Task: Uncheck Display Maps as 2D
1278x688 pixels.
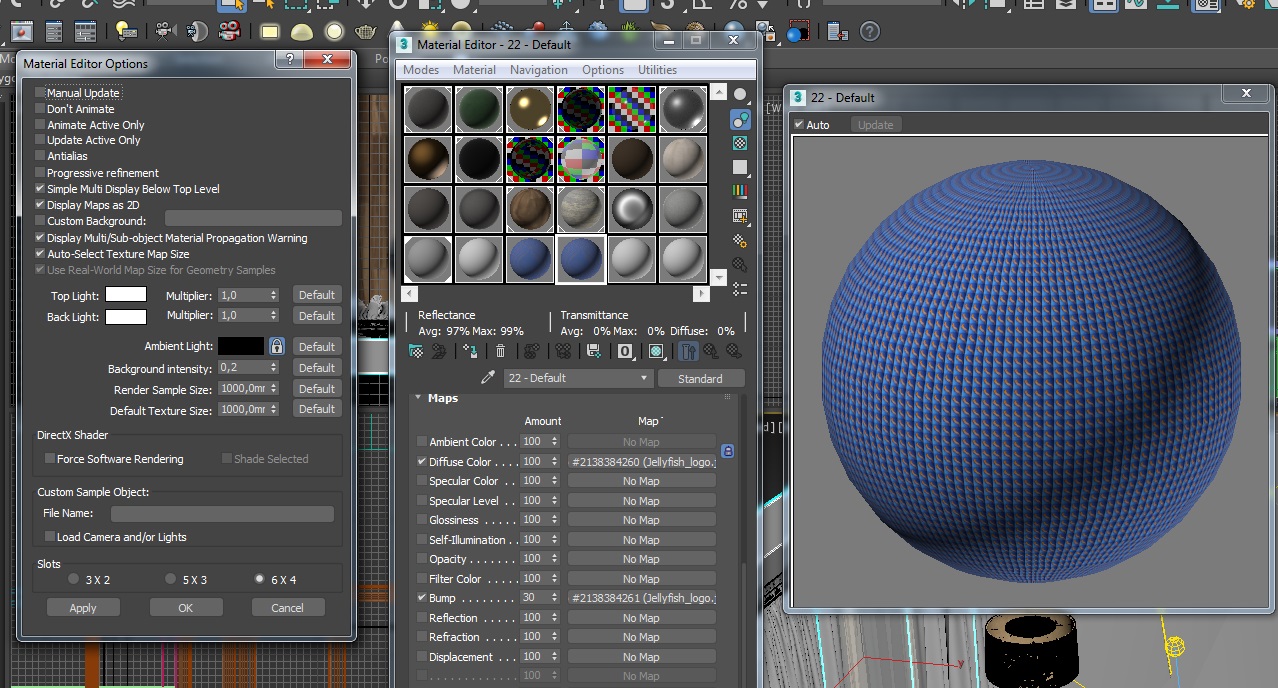Action: [41, 205]
